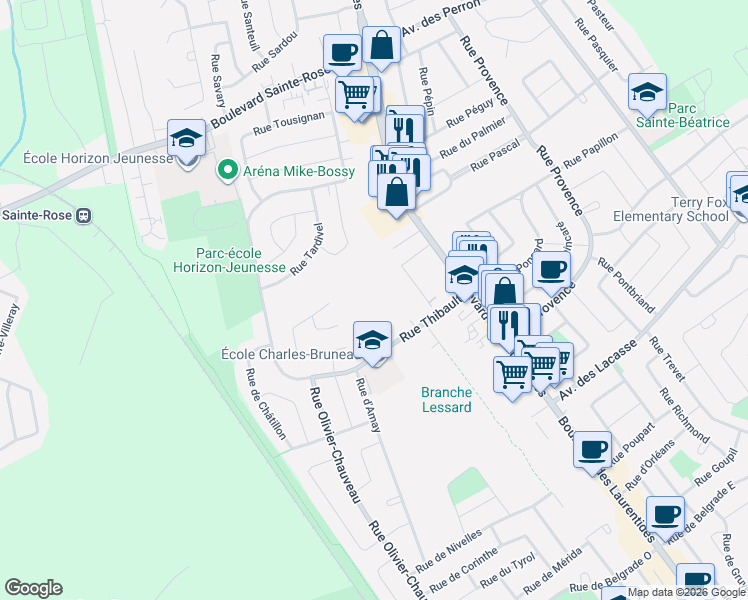Click the Rue de Nivelles street label
This screenshot has width=748, height=600.
point(449,551)
